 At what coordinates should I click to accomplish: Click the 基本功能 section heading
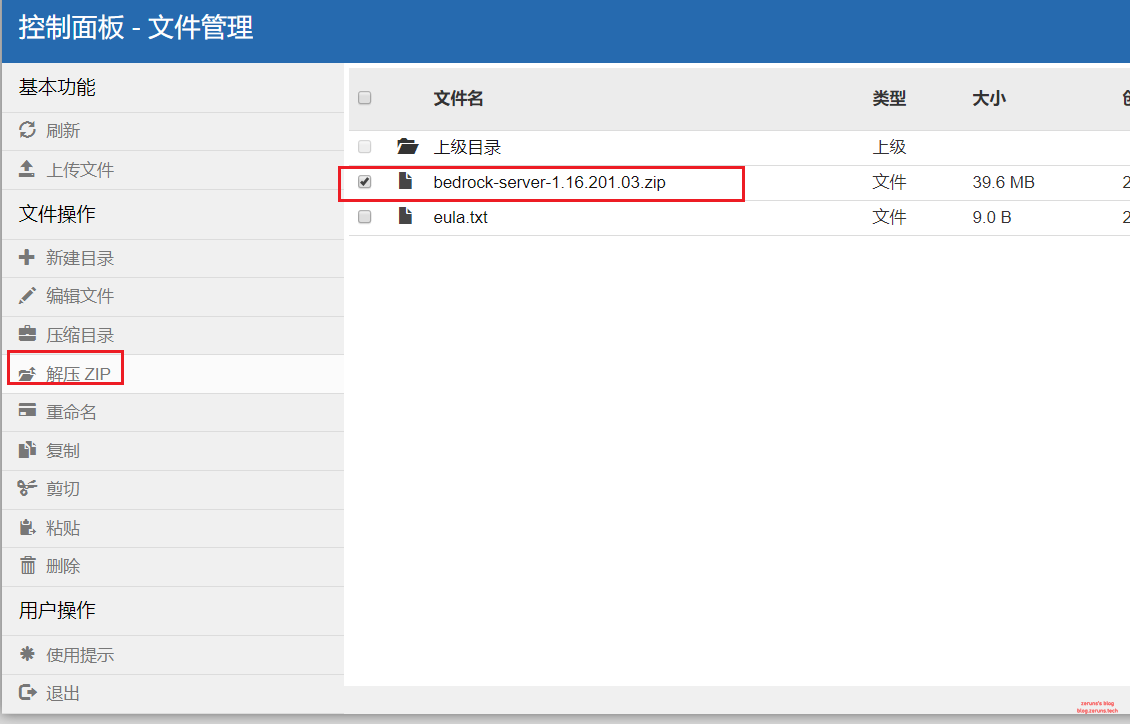click(x=57, y=87)
